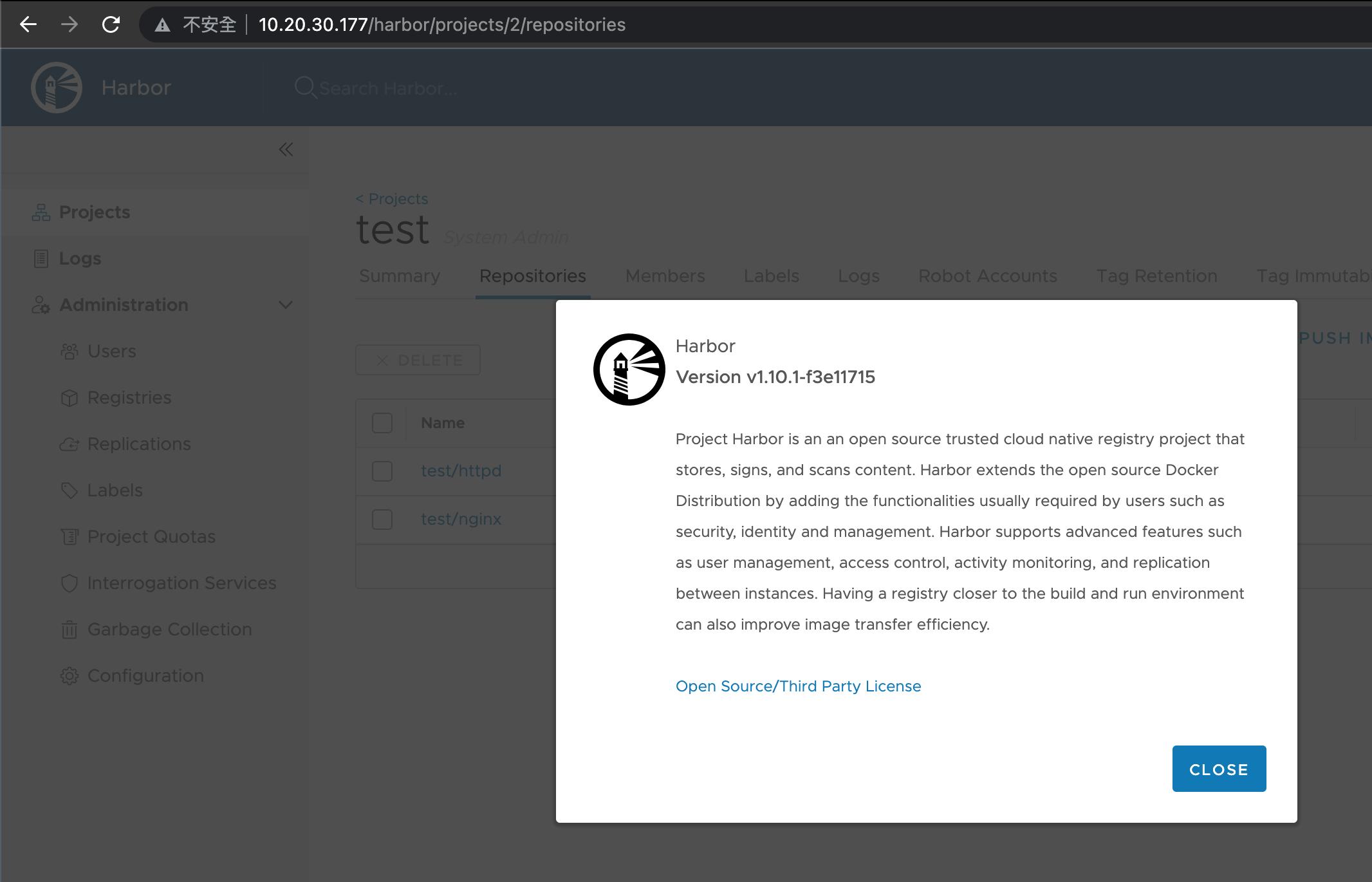Click the Harbor logo in About dialog

629,370
